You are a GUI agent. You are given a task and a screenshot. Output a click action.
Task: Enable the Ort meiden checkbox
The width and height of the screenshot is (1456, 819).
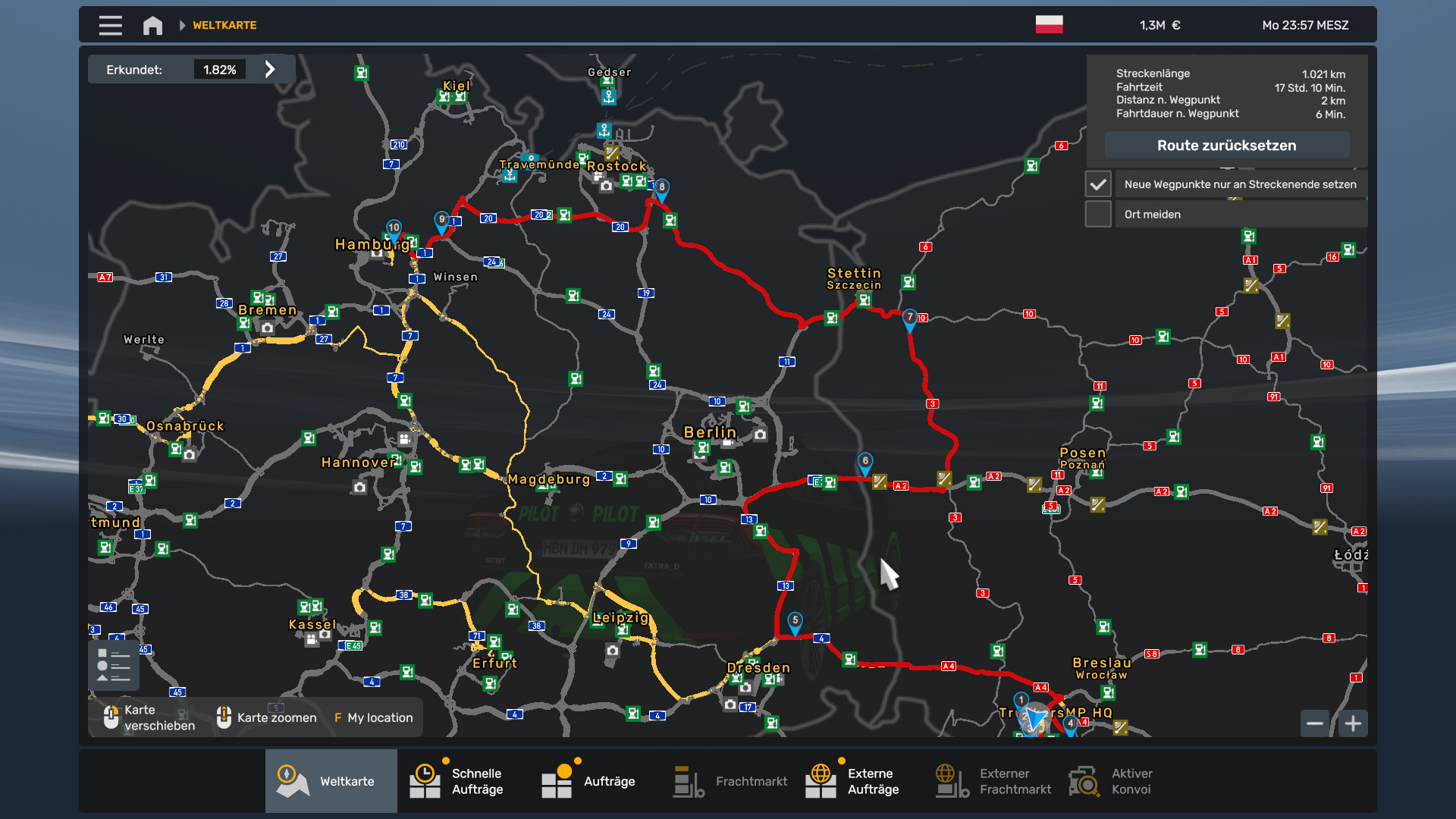(1098, 214)
